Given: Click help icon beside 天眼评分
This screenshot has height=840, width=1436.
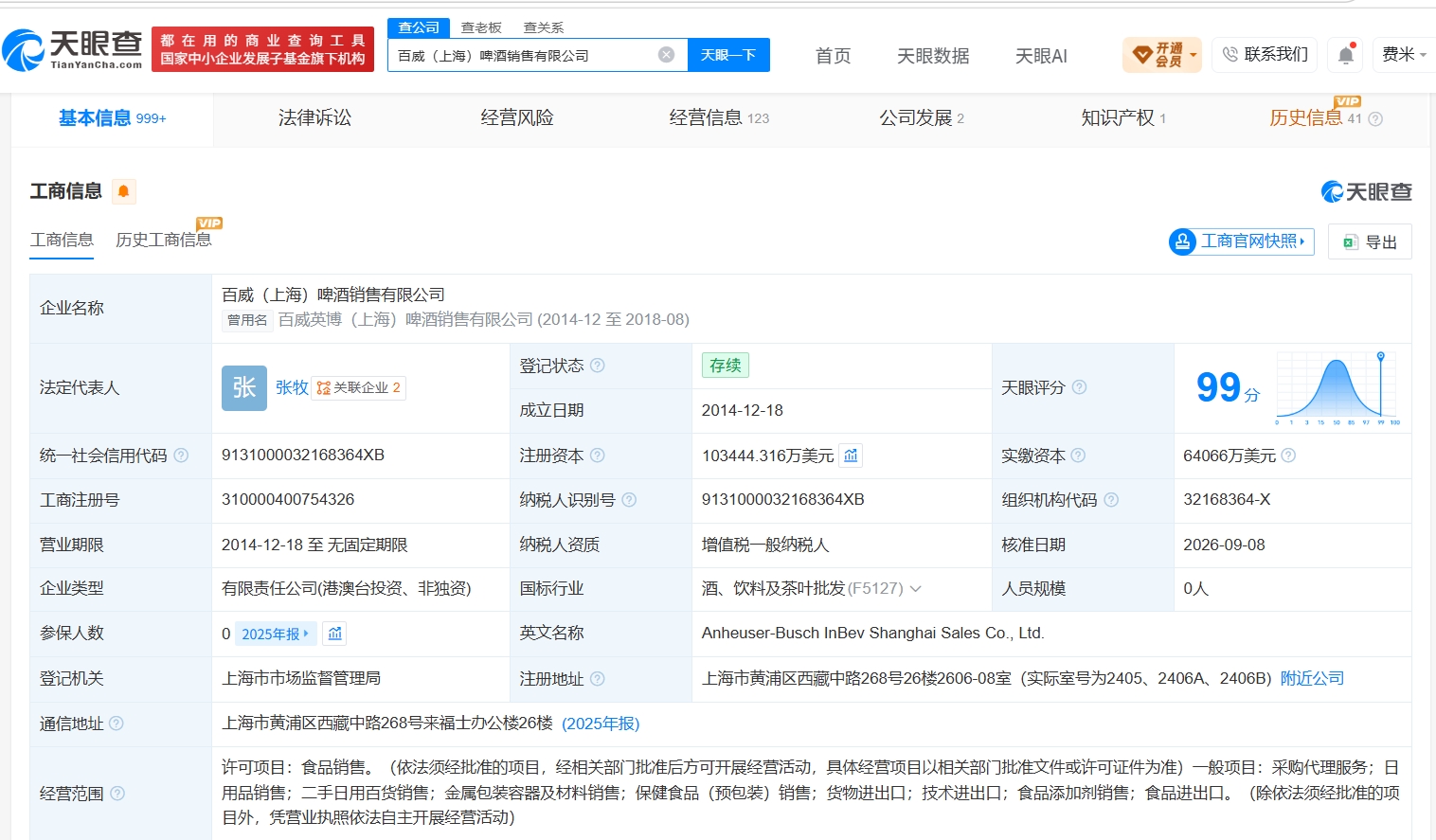Looking at the screenshot, I should (1079, 387).
